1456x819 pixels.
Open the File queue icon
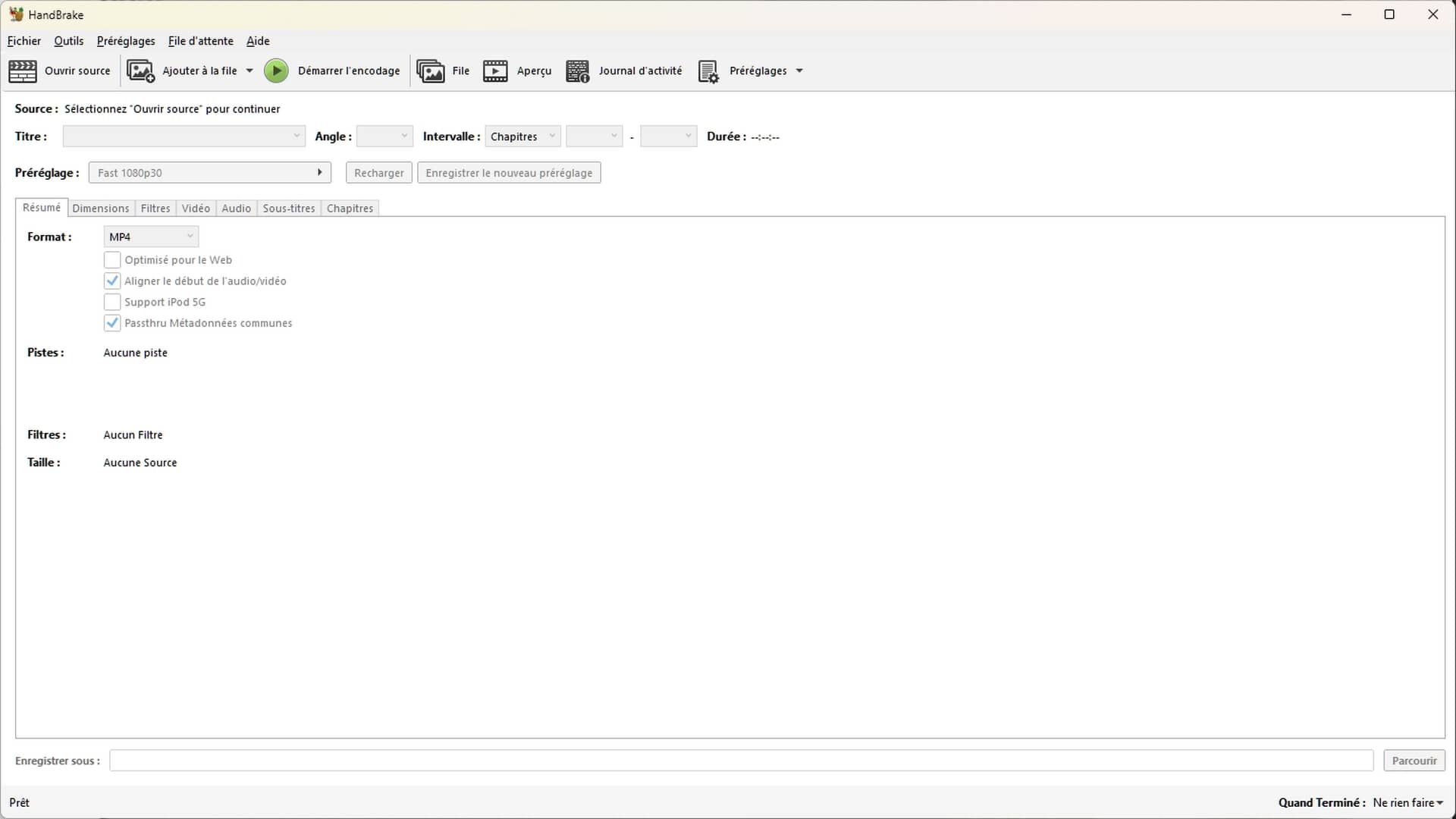[x=431, y=71]
